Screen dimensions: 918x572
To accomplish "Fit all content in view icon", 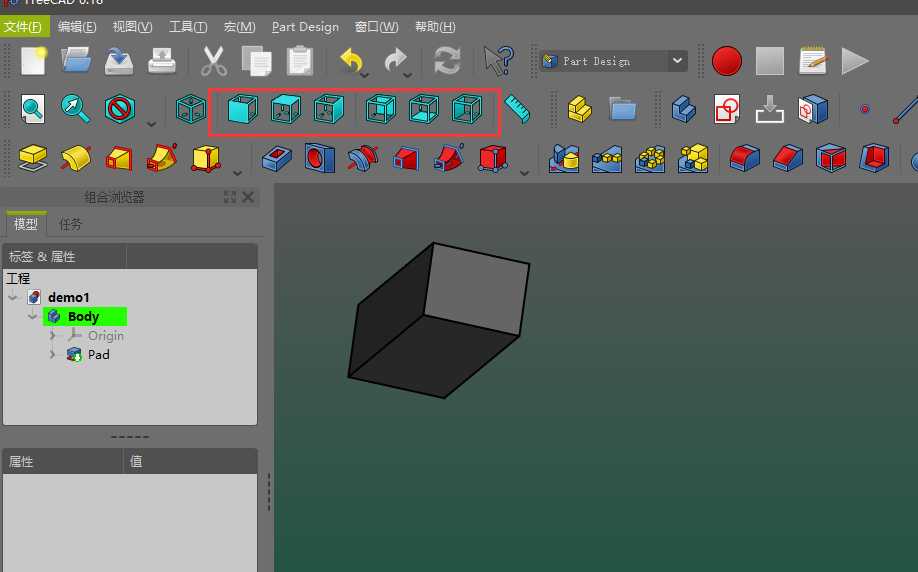I will click(x=33, y=109).
